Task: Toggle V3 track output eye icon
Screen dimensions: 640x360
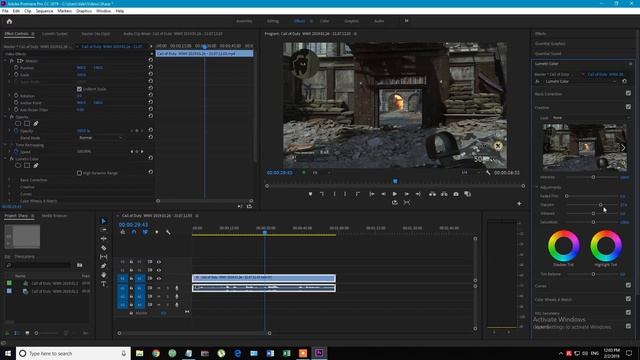Action: tap(159, 262)
